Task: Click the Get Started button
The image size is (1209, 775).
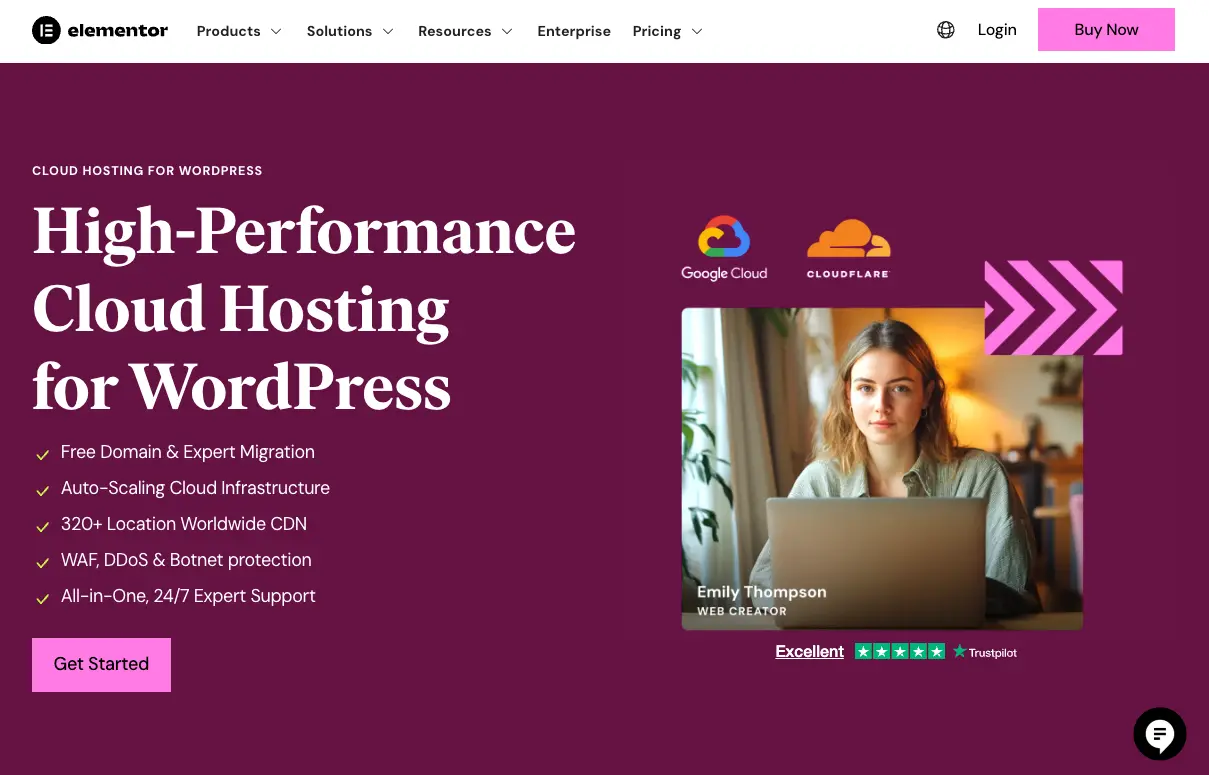Action: tap(101, 664)
